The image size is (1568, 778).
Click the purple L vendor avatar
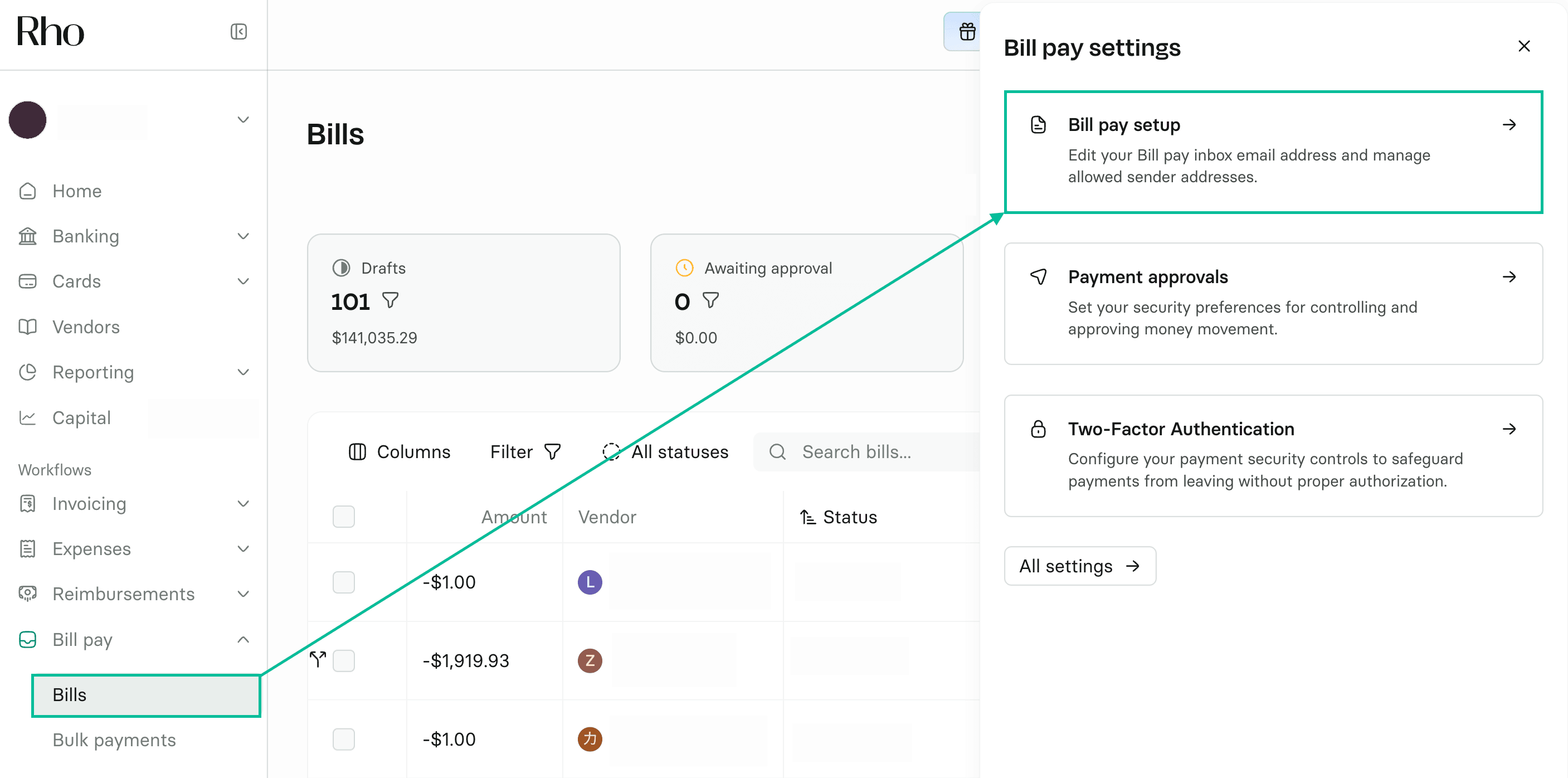(590, 582)
